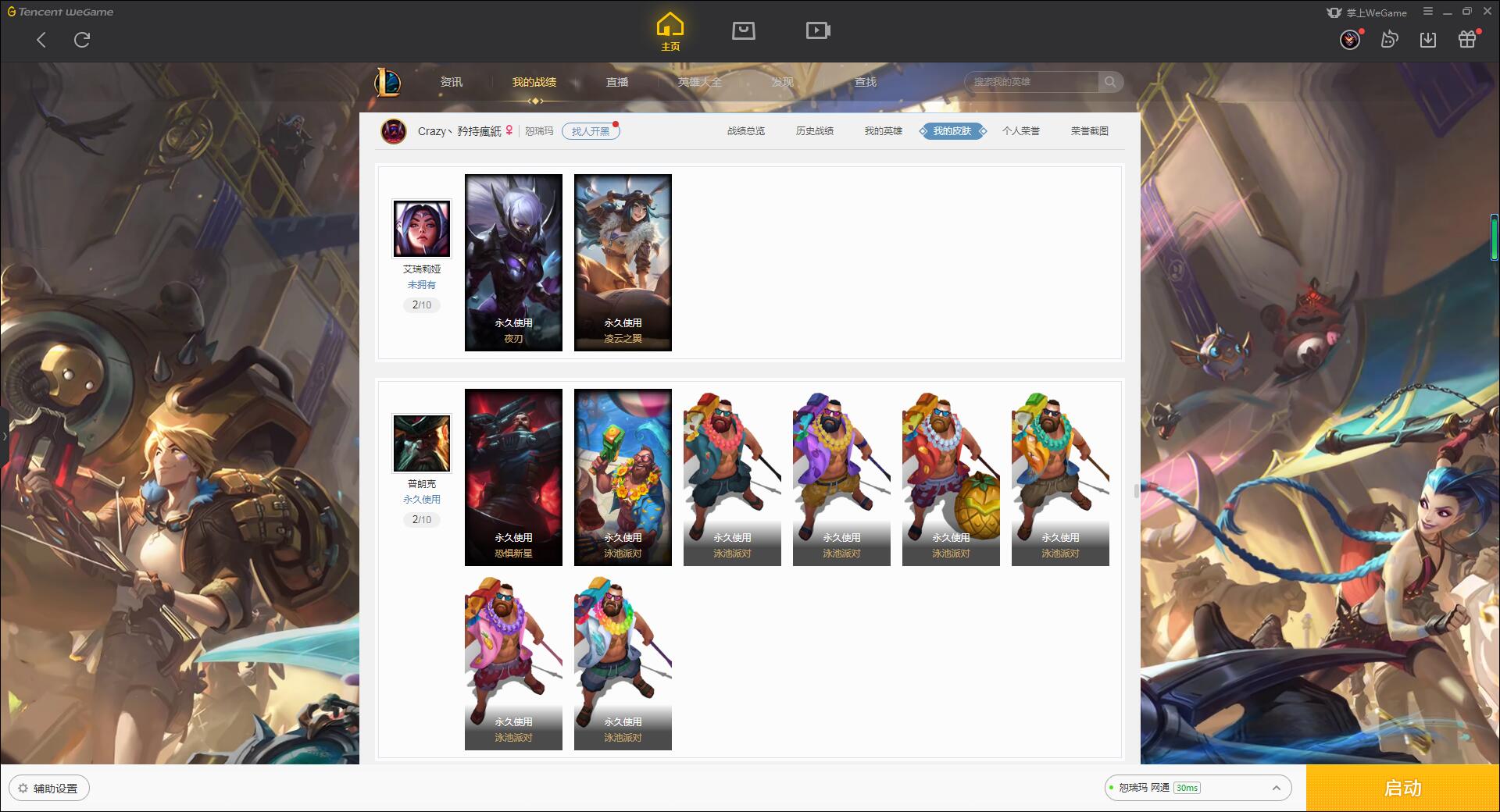Expand the left side panel arrow
The width and height of the screenshot is (1500, 812).
(4, 436)
